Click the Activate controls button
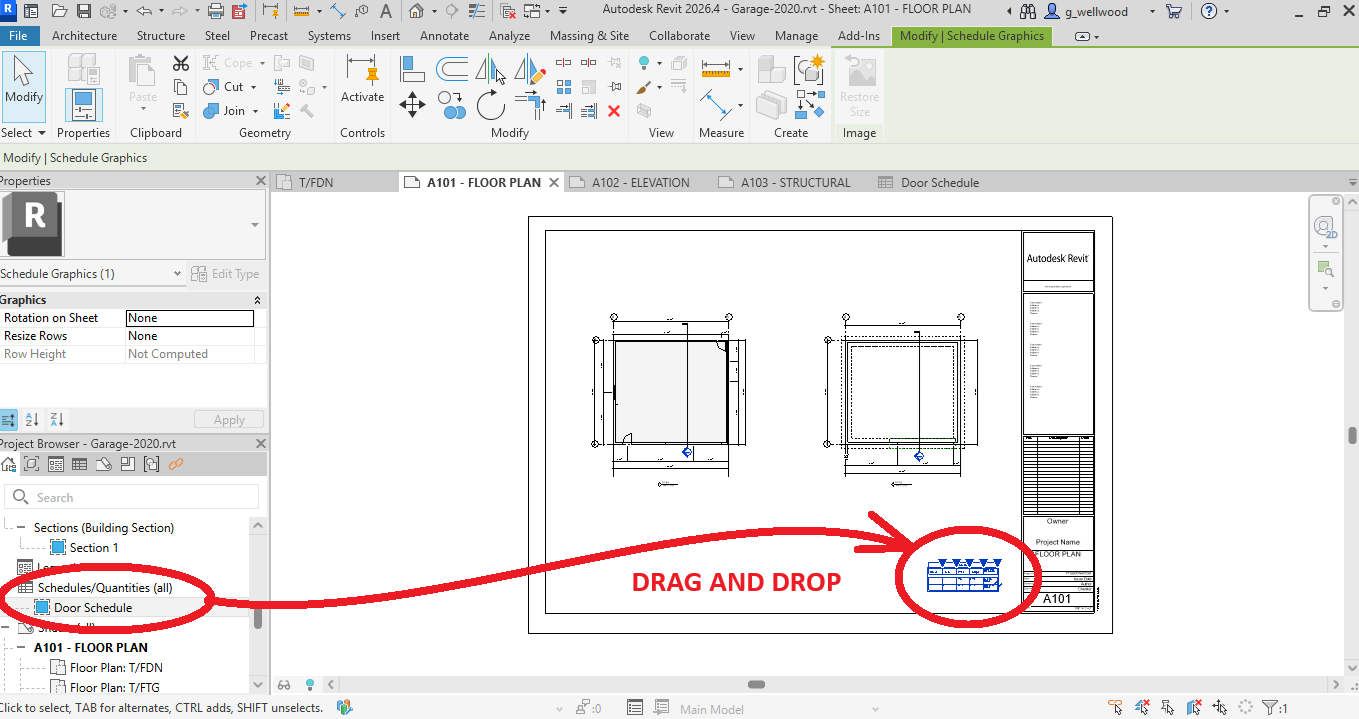The width and height of the screenshot is (1359, 719). click(x=362, y=80)
